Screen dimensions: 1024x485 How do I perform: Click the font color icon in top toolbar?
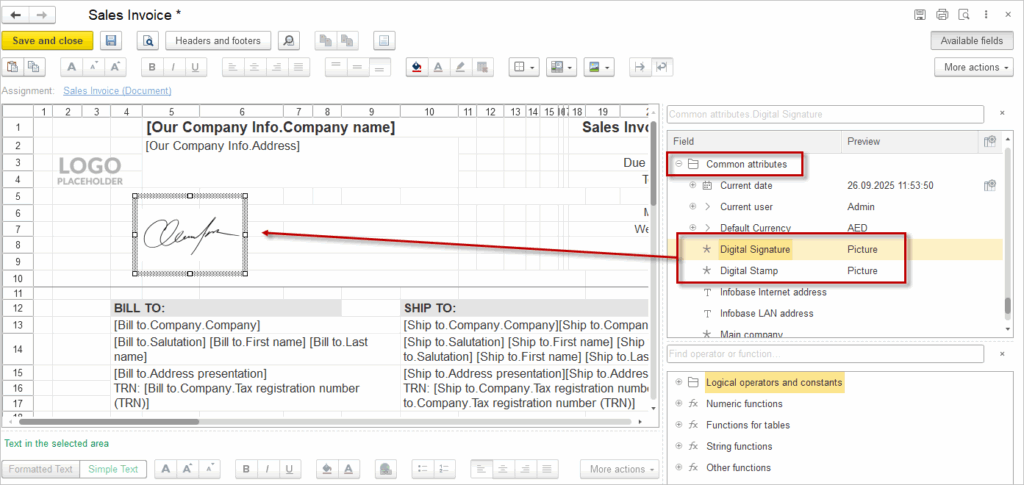point(438,67)
